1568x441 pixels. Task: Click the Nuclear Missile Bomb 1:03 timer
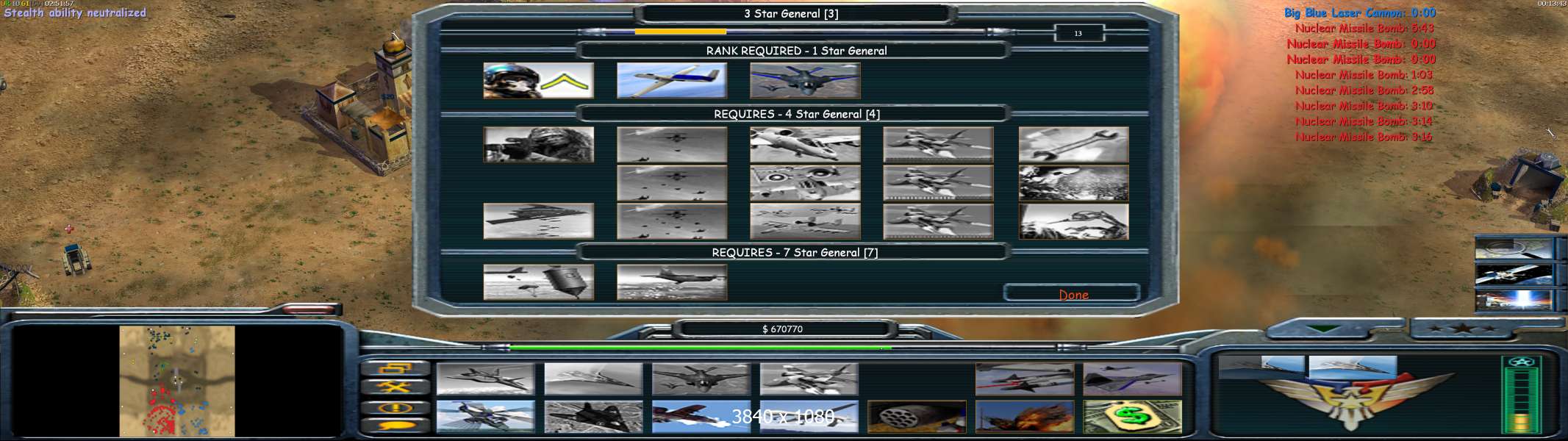(1364, 75)
